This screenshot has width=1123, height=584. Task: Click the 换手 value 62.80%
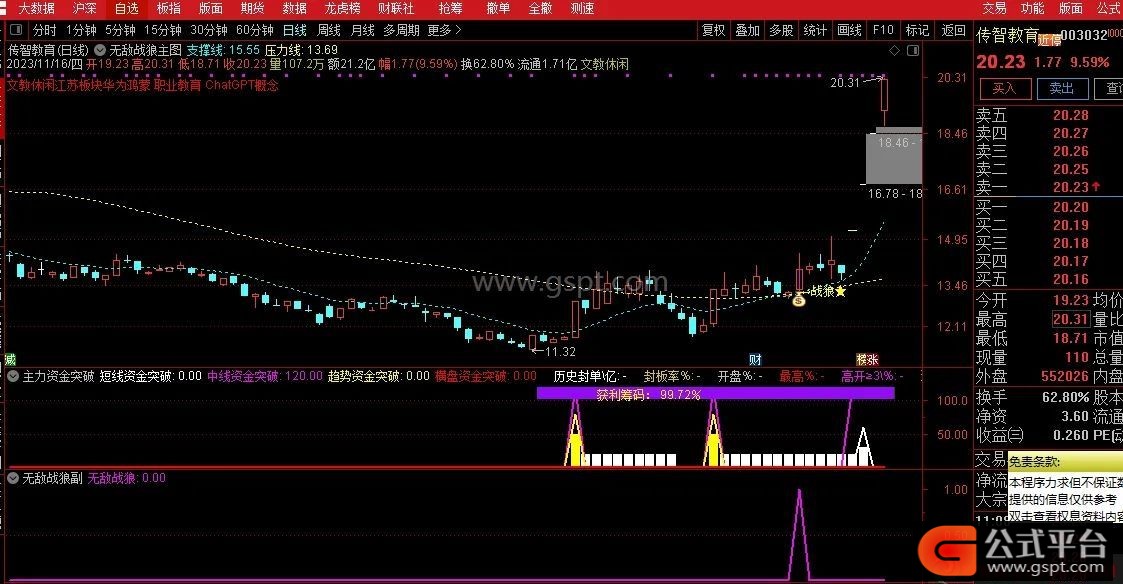(1065, 396)
